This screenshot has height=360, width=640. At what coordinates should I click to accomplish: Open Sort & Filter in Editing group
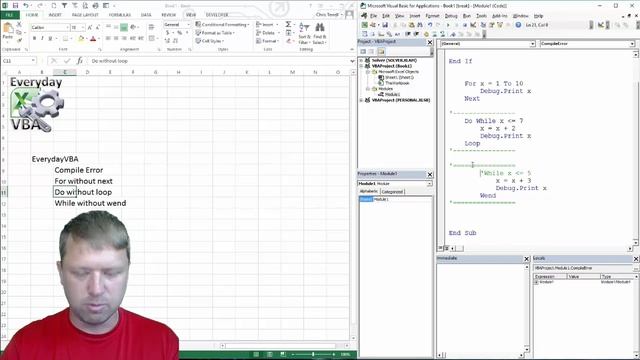304,33
